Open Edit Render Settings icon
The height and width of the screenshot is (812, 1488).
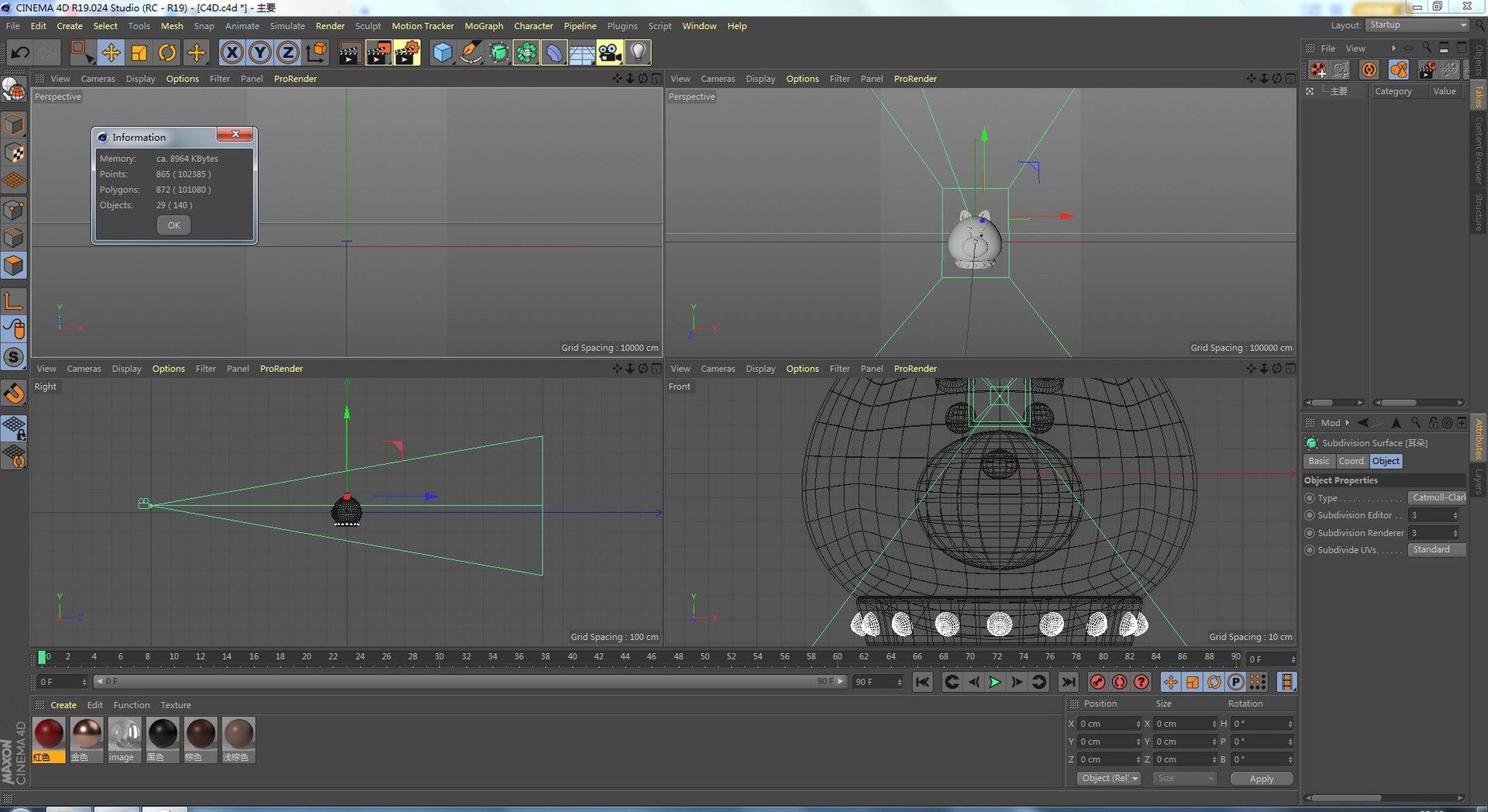407,53
